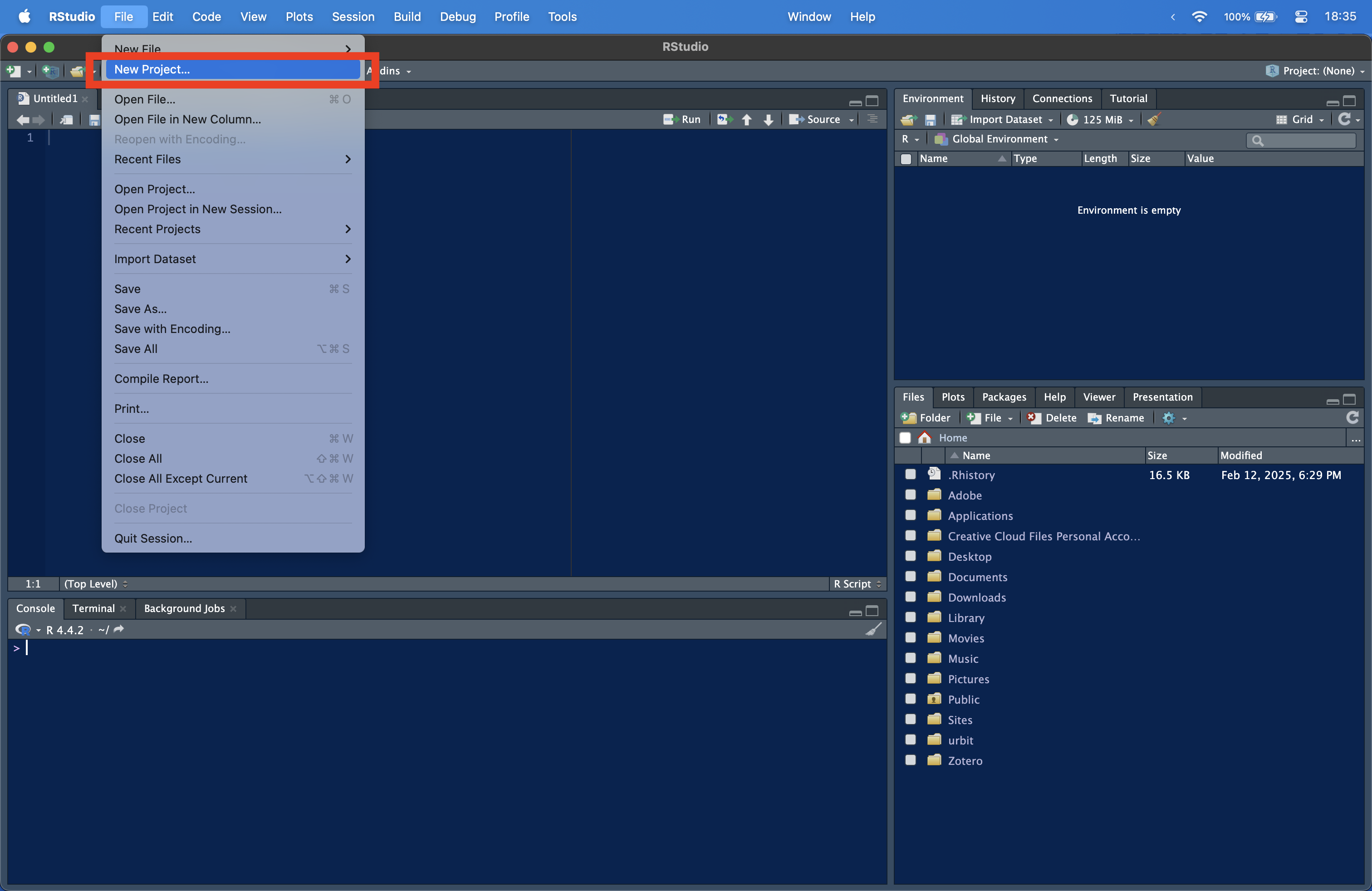Open the Project: (None) dropdown
1372x891 pixels.
tap(1315, 71)
